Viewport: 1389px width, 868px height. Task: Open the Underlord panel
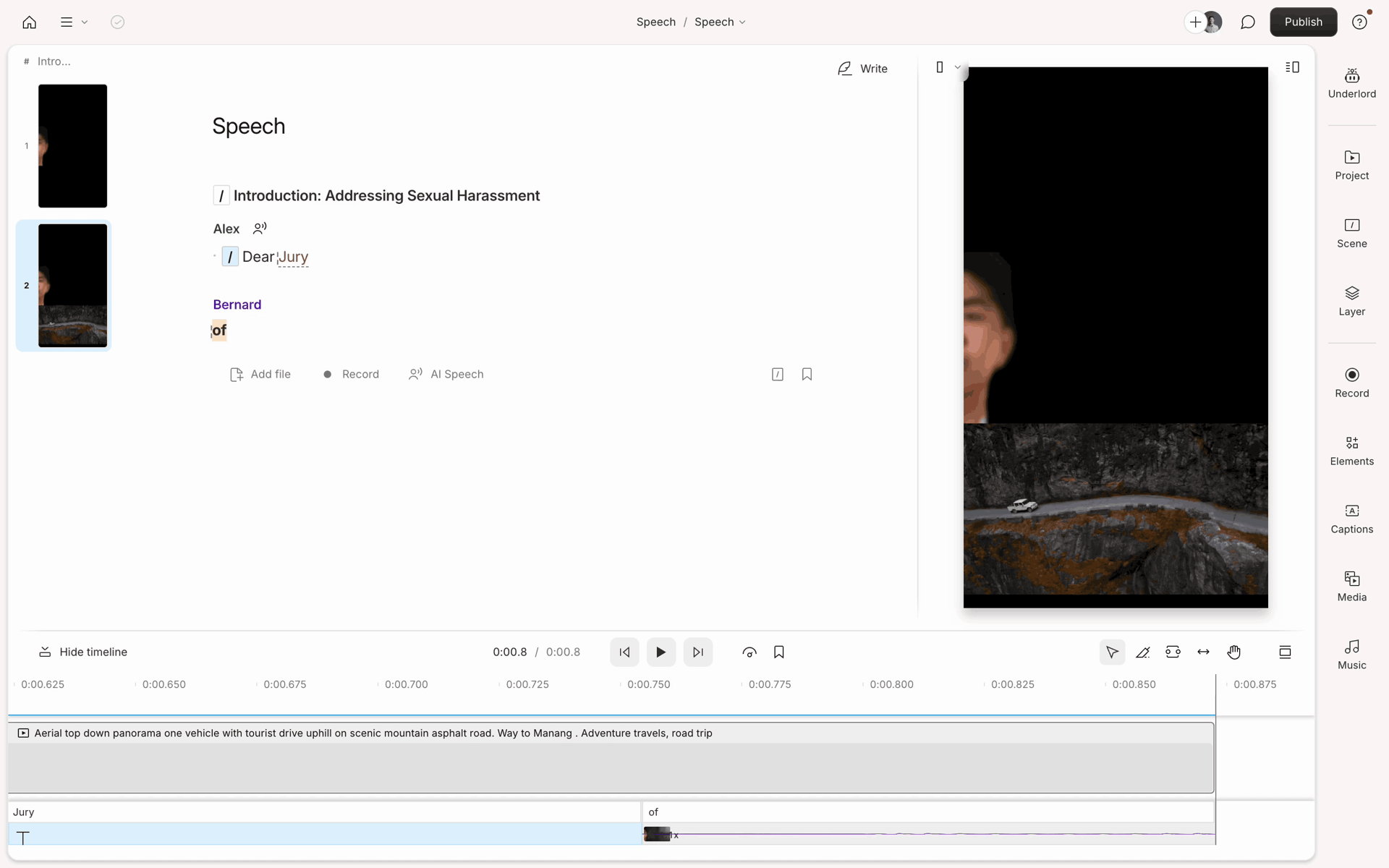coord(1351,83)
